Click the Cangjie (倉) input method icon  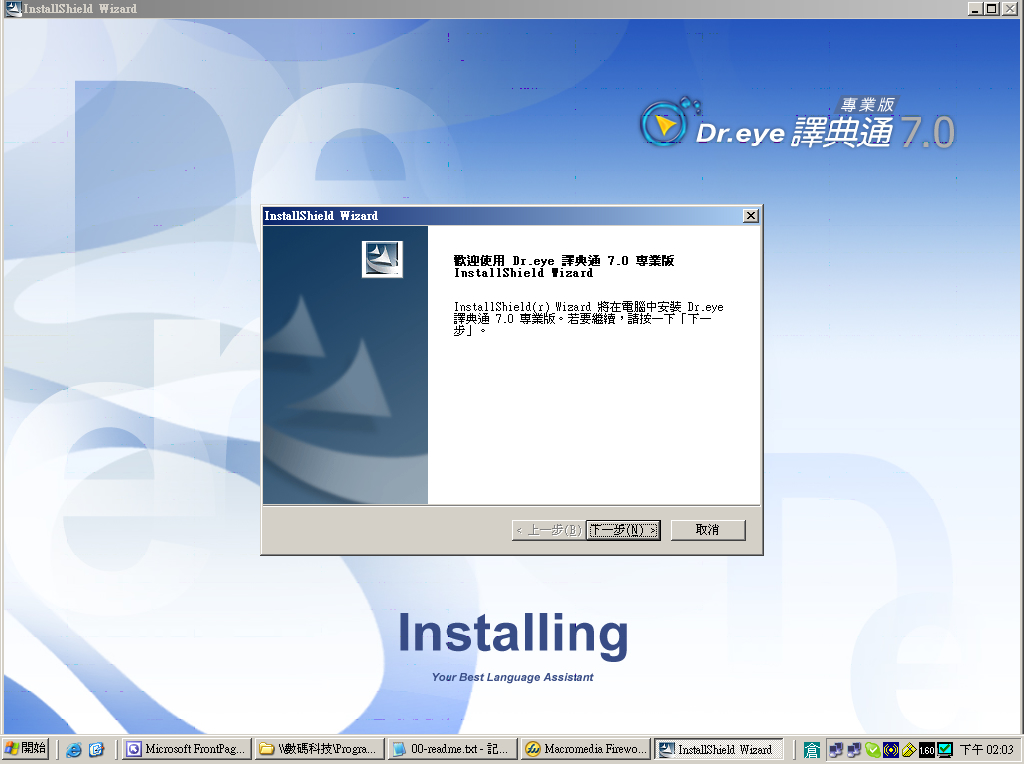click(812, 750)
